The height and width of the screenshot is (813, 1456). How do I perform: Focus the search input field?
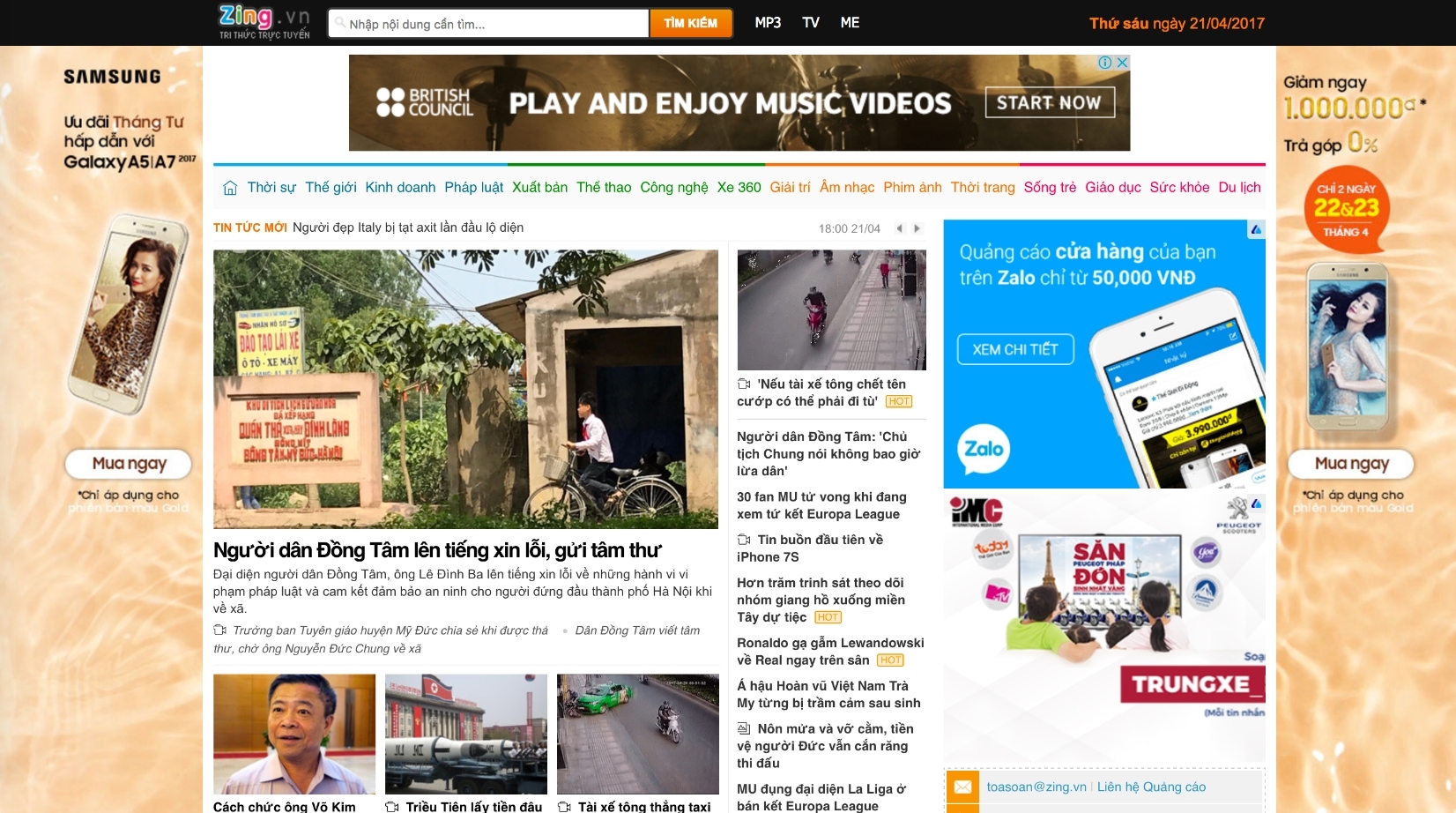(x=489, y=24)
